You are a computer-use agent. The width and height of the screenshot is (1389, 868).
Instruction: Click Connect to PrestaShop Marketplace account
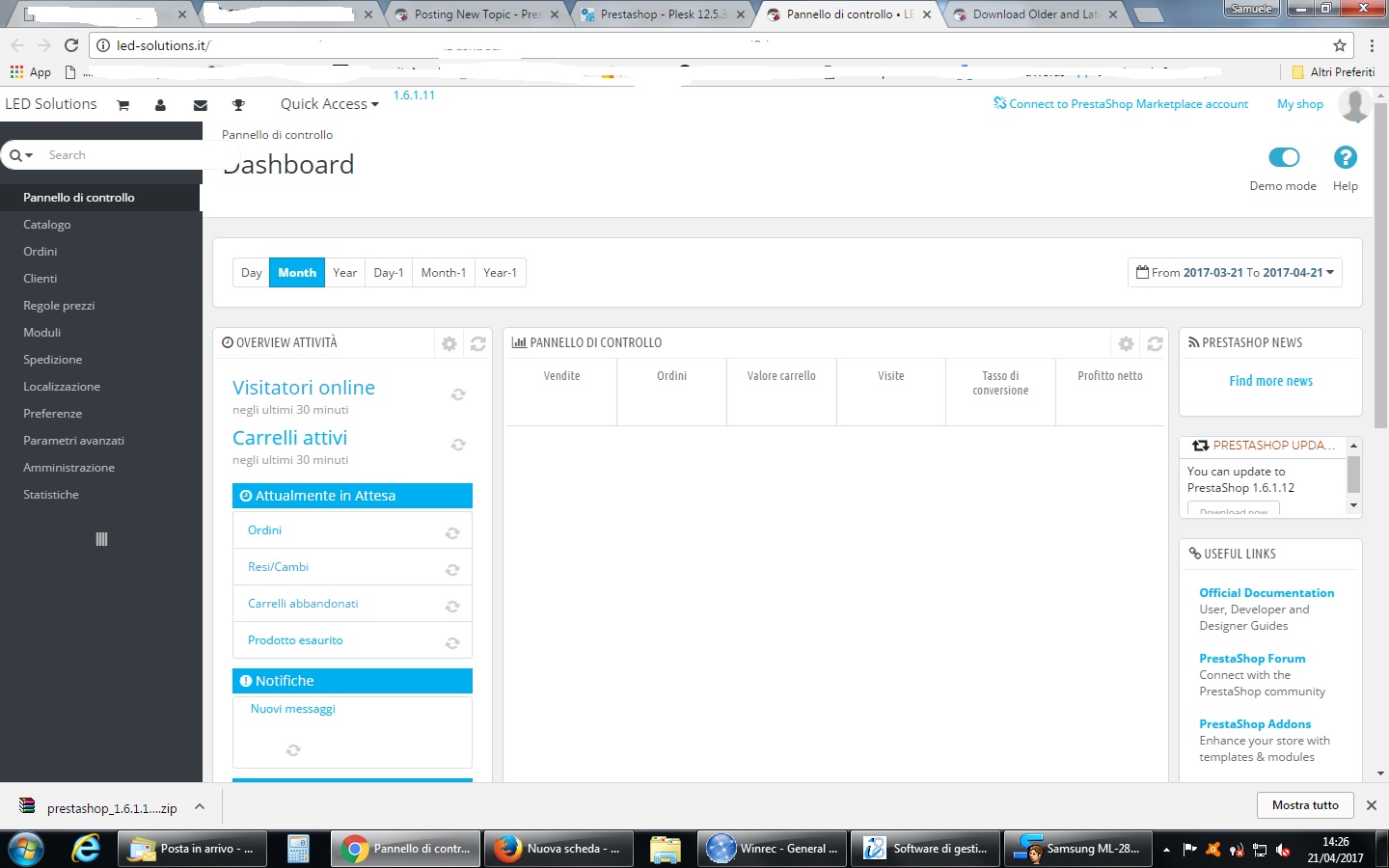pyautogui.click(x=1121, y=104)
